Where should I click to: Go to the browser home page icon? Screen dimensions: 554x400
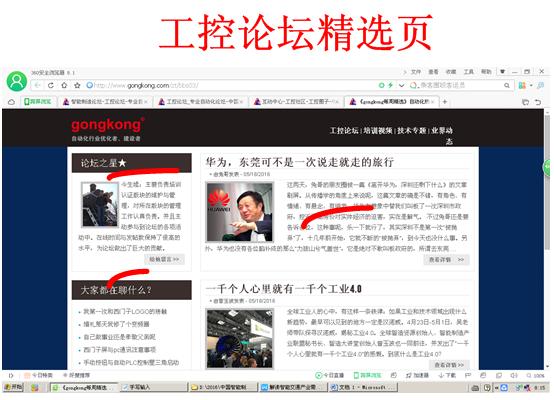(64, 85)
